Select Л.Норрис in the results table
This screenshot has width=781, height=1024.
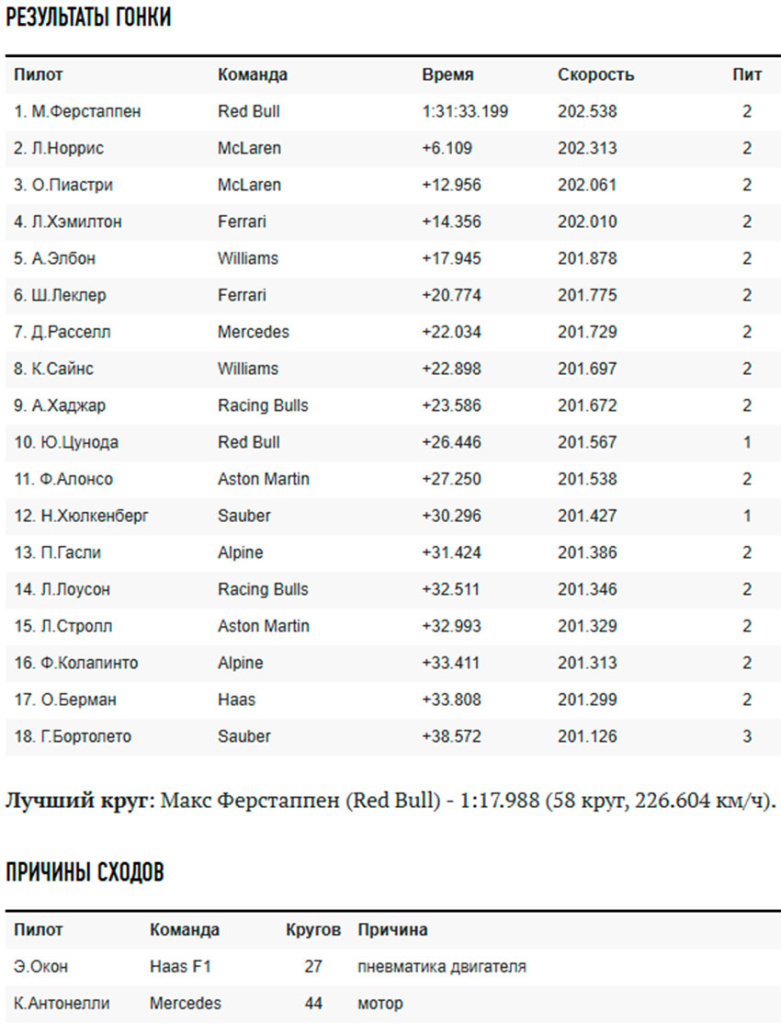point(59,148)
